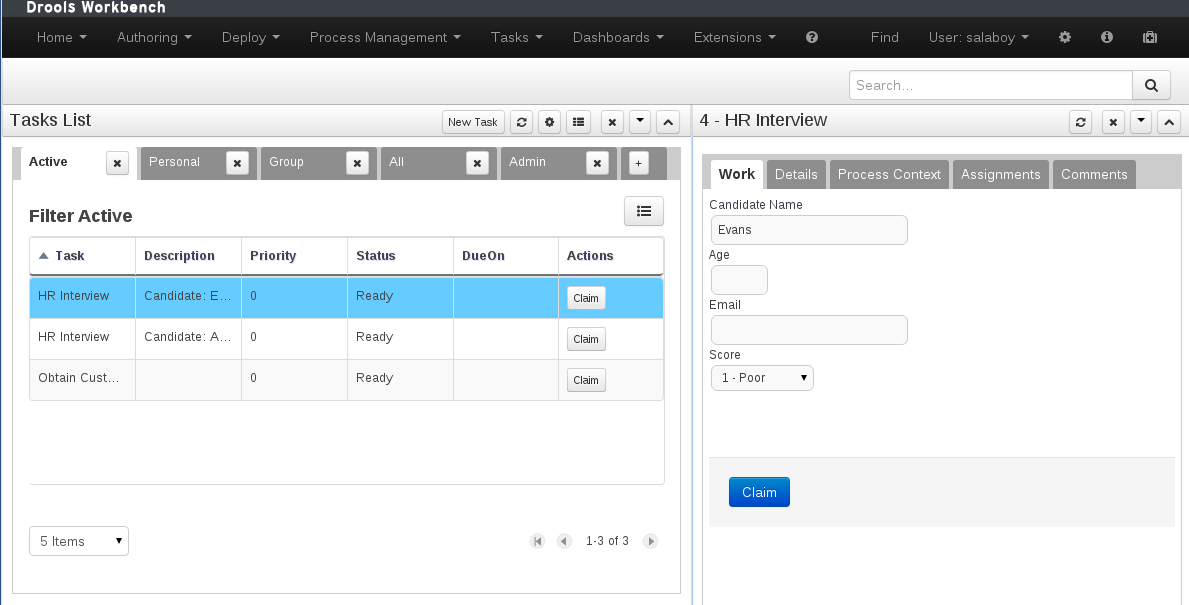The width and height of the screenshot is (1189, 605).
Task: Open the help question mark icon
Action: 811,37
